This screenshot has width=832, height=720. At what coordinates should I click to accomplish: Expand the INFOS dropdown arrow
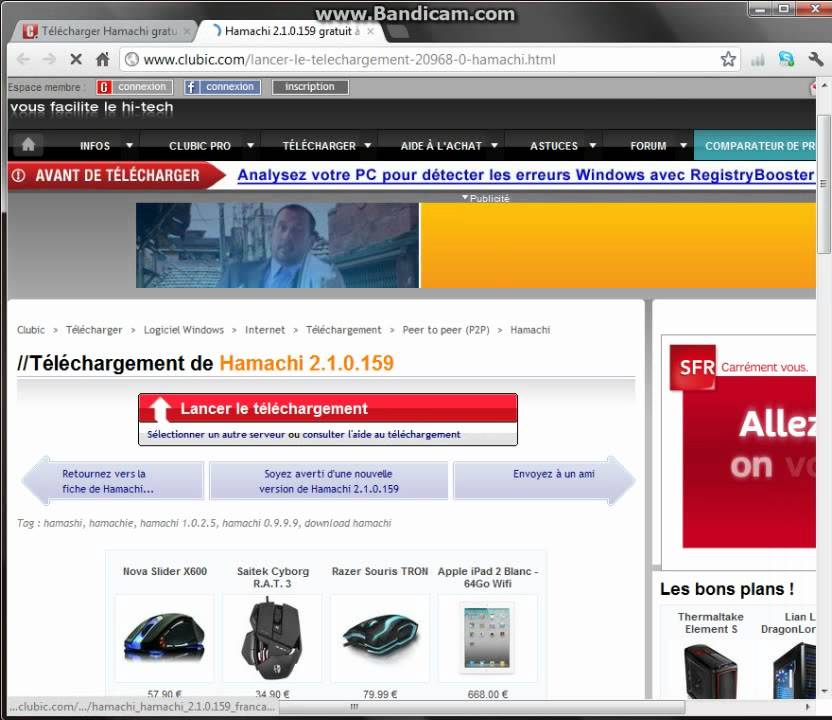coord(129,145)
